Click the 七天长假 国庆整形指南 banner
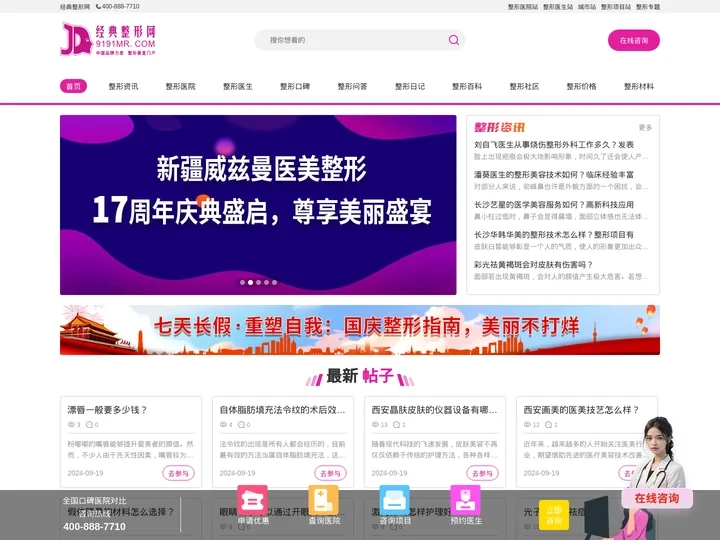Image resolution: width=720 pixels, height=540 pixels. tap(360, 330)
